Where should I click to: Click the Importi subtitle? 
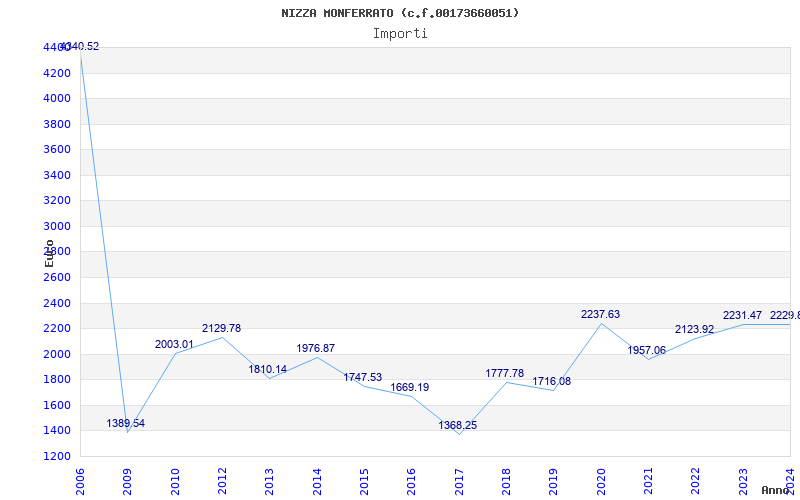tap(400, 34)
